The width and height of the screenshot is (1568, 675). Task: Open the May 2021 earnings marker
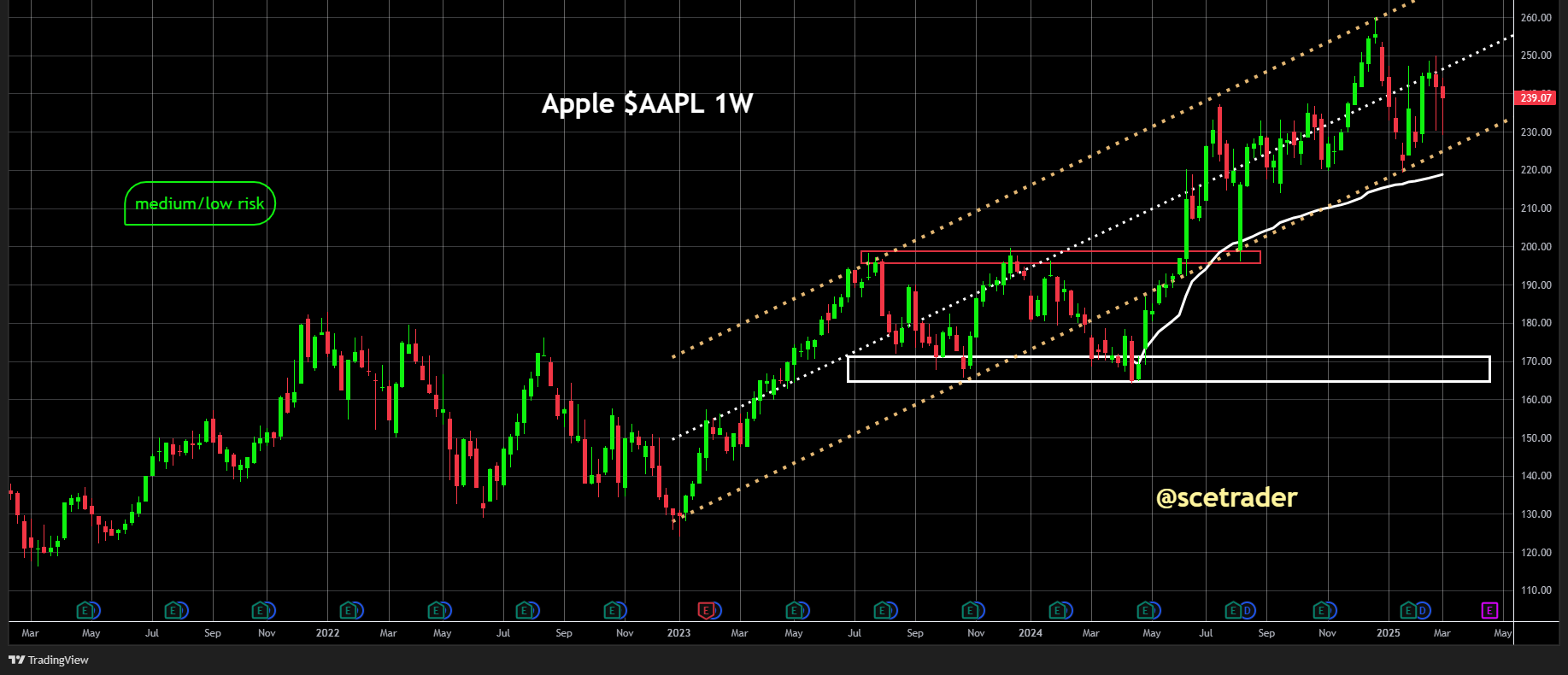(85, 610)
